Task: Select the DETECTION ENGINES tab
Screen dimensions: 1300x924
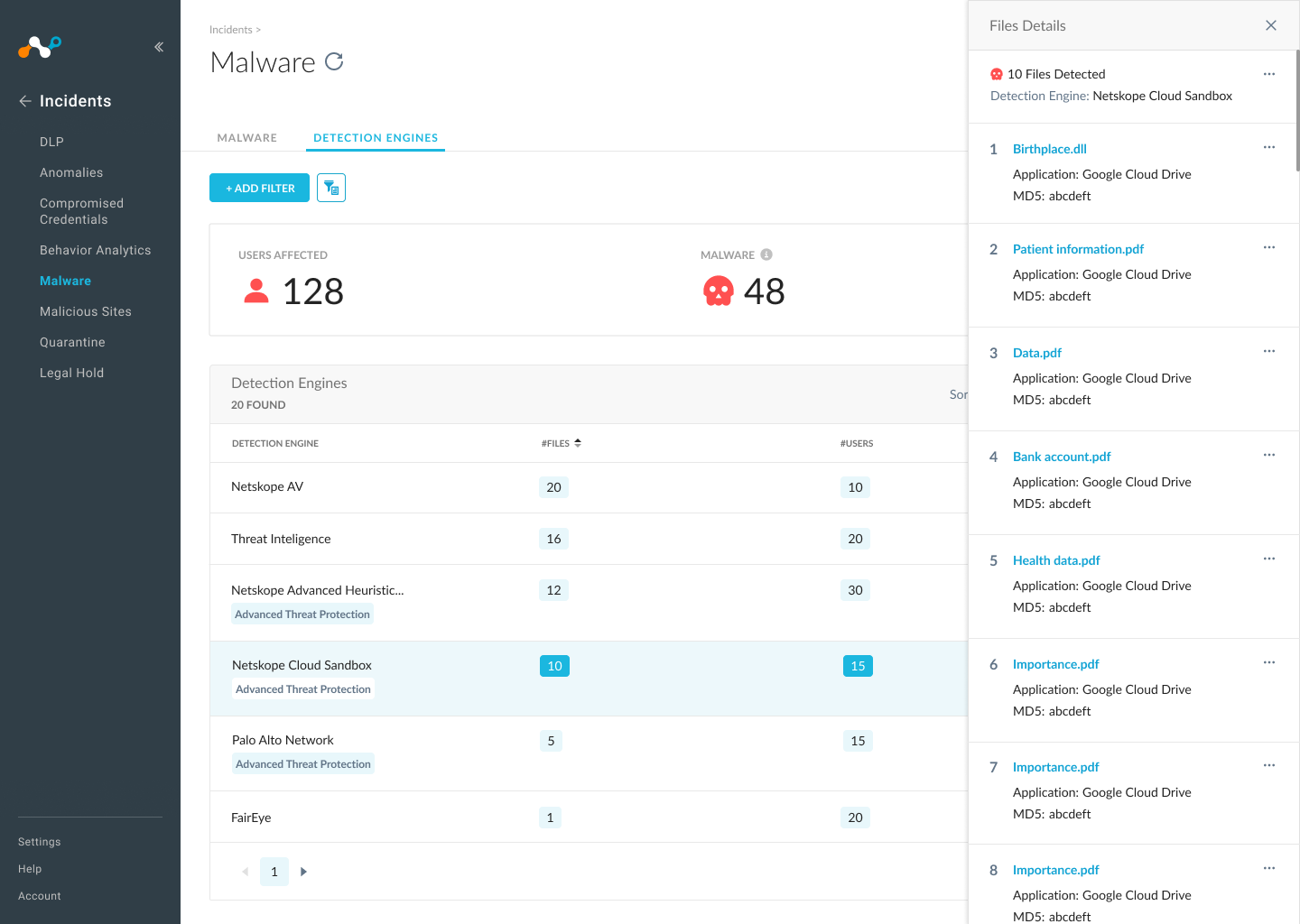Action: click(x=376, y=138)
